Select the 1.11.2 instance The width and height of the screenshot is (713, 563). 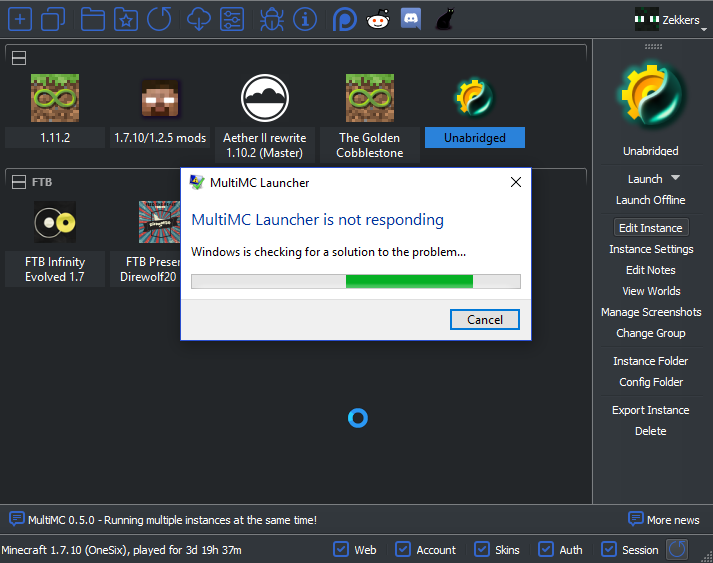(55, 110)
